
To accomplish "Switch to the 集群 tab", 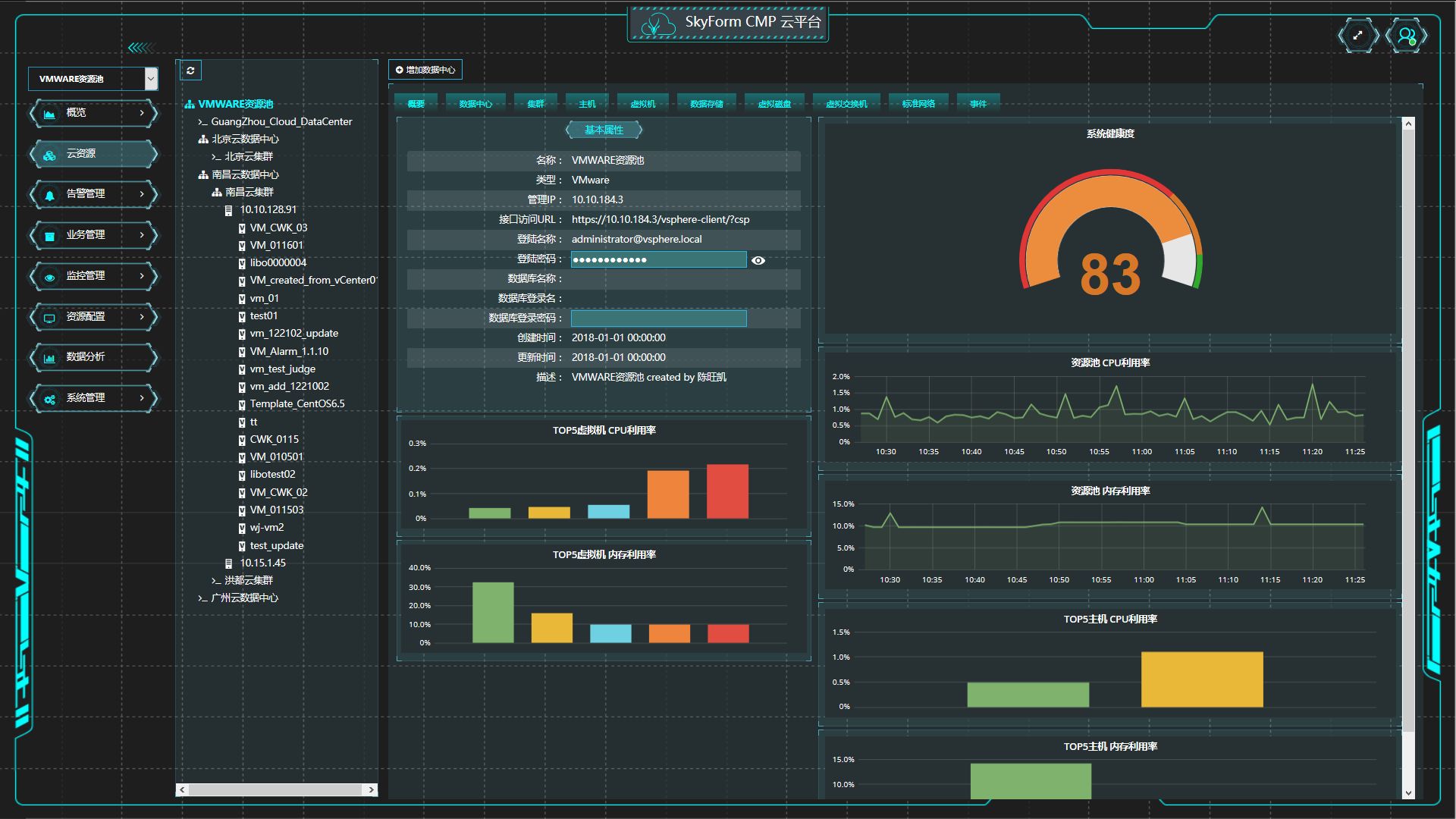I will pos(535,104).
